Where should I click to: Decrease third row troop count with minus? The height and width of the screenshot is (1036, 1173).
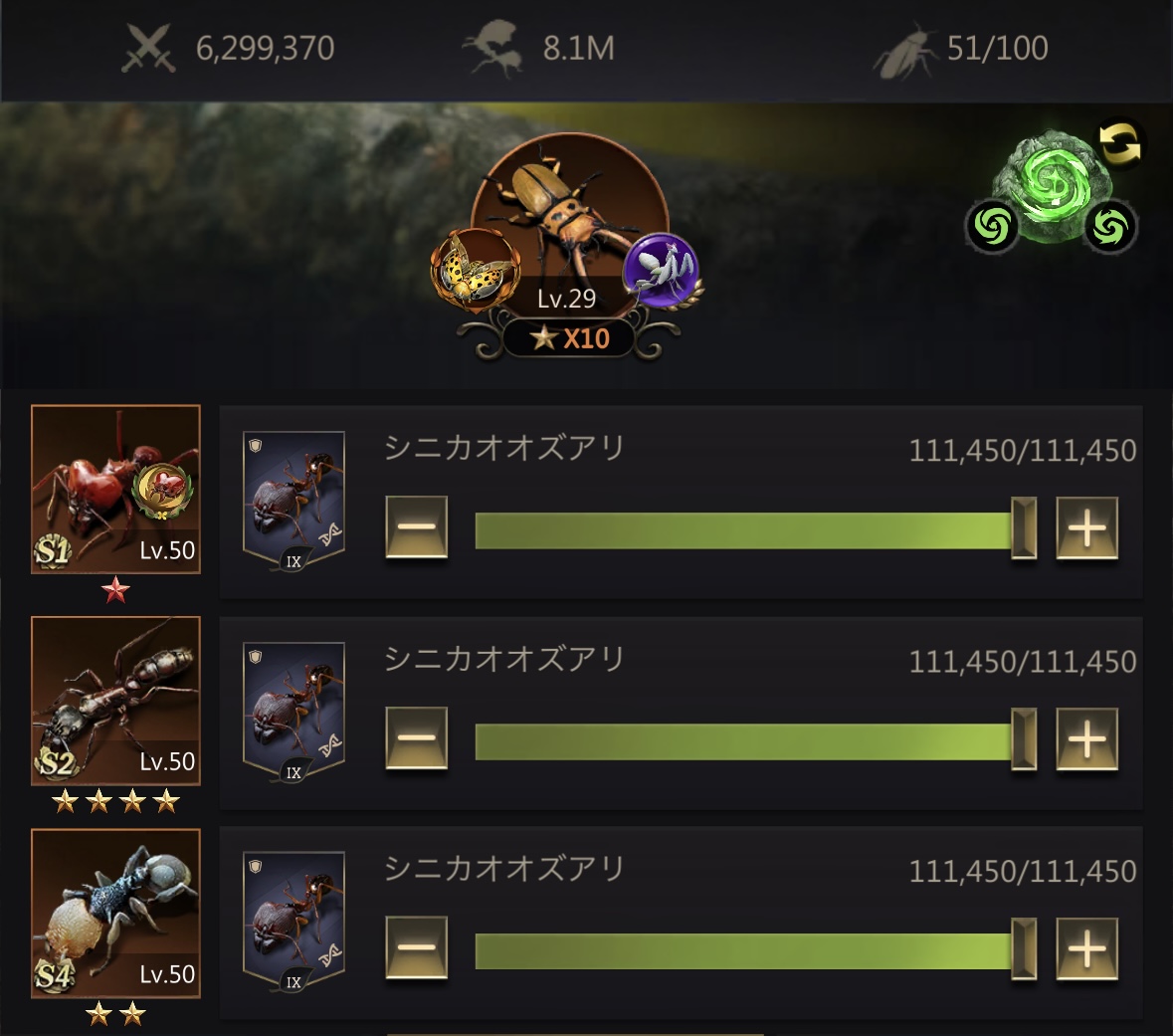[417, 947]
